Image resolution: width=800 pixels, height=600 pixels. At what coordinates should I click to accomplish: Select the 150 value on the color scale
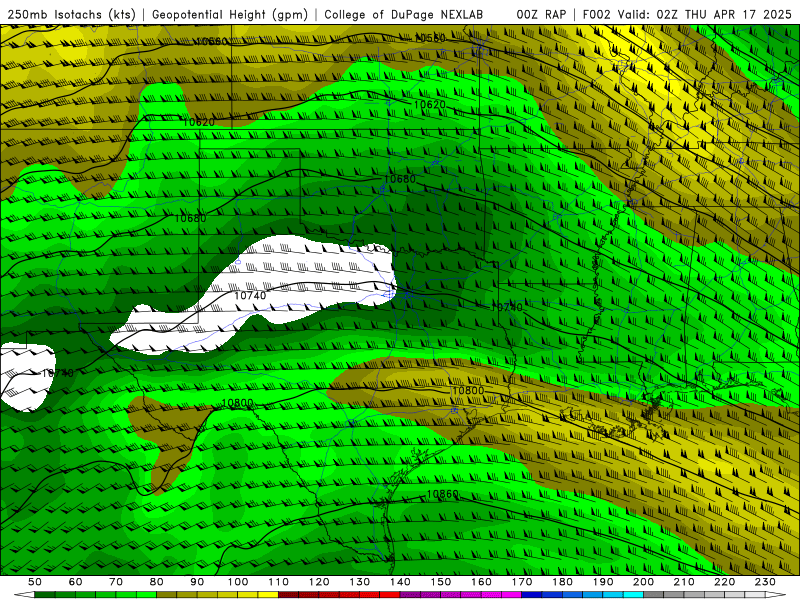click(441, 582)
